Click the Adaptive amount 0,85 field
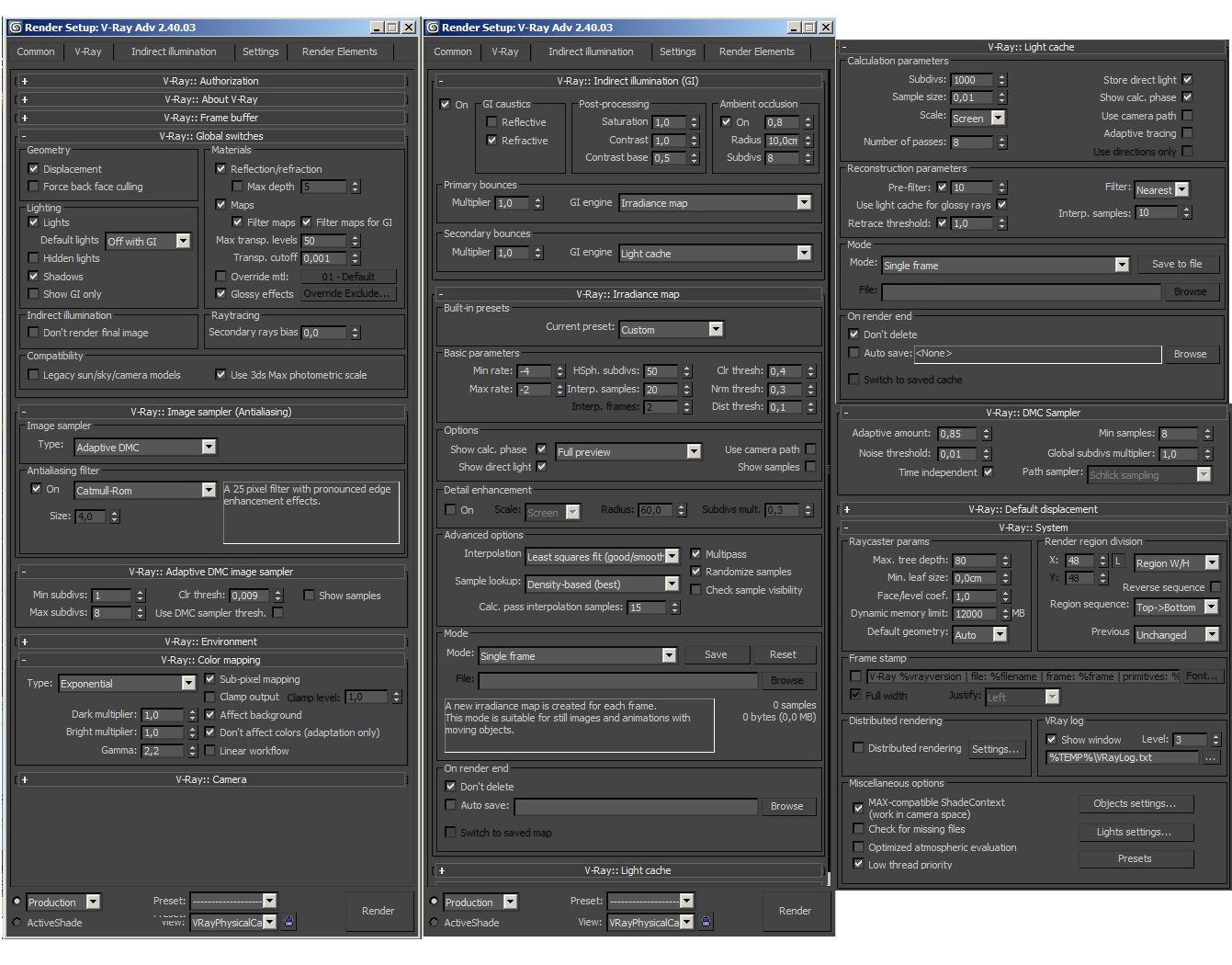The image size is (1232, 965). pyautogui.click(x=957, y=434)
